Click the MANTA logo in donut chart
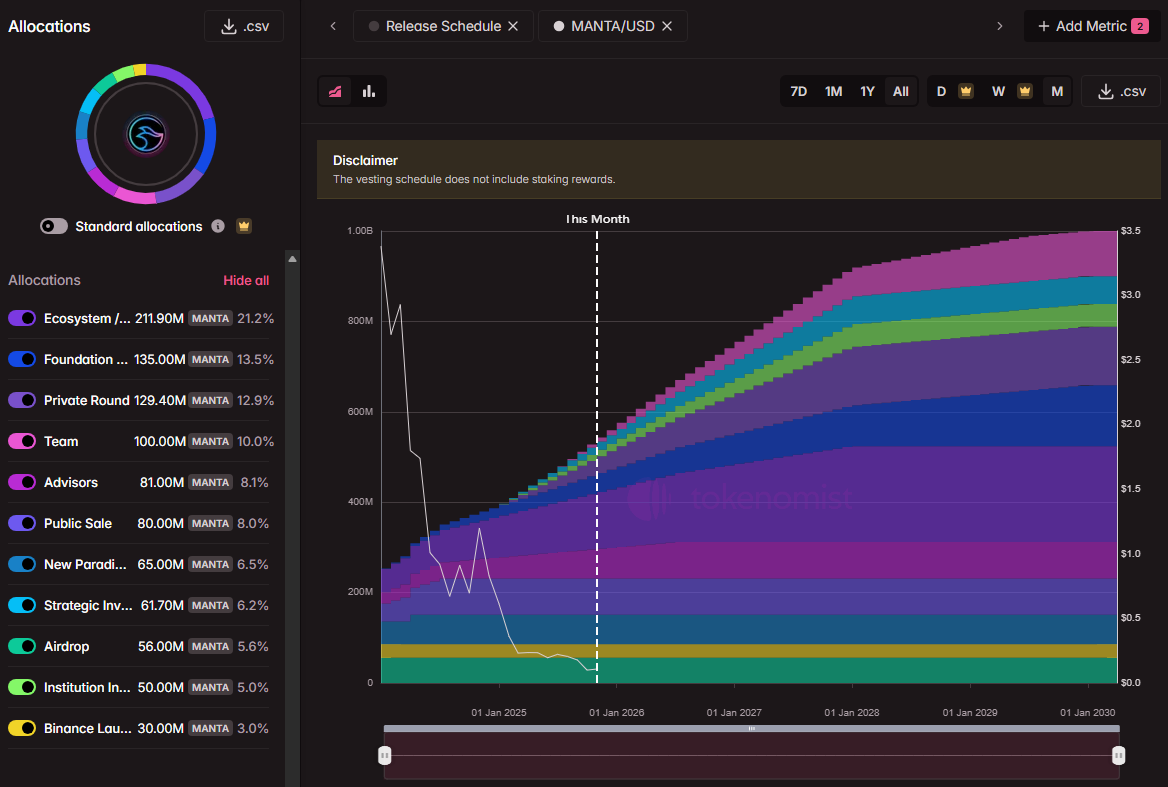1168x787 pixels. [x=146, y=133]
